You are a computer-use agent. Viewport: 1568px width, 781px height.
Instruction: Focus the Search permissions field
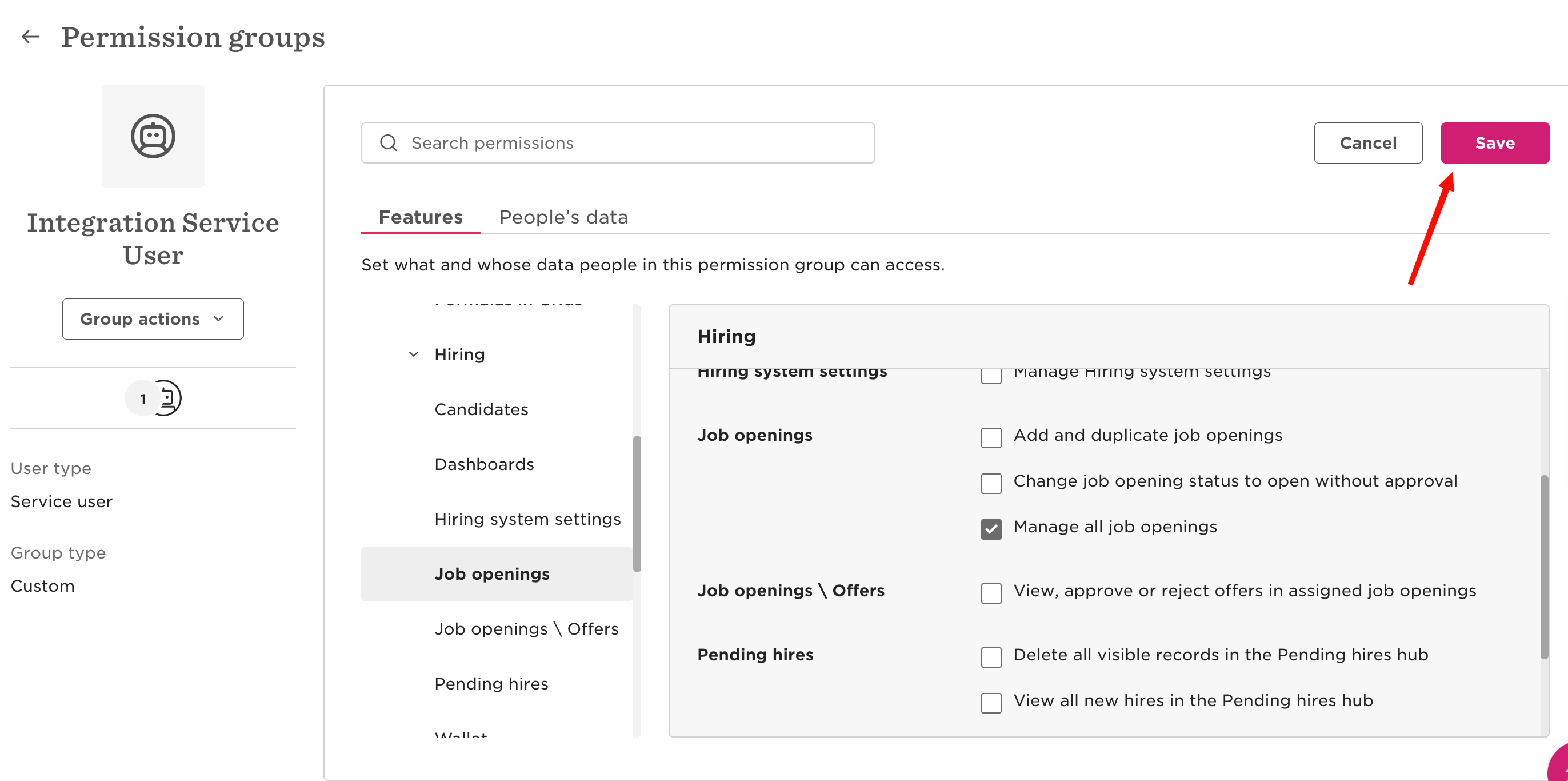click(x=618, y=142)
